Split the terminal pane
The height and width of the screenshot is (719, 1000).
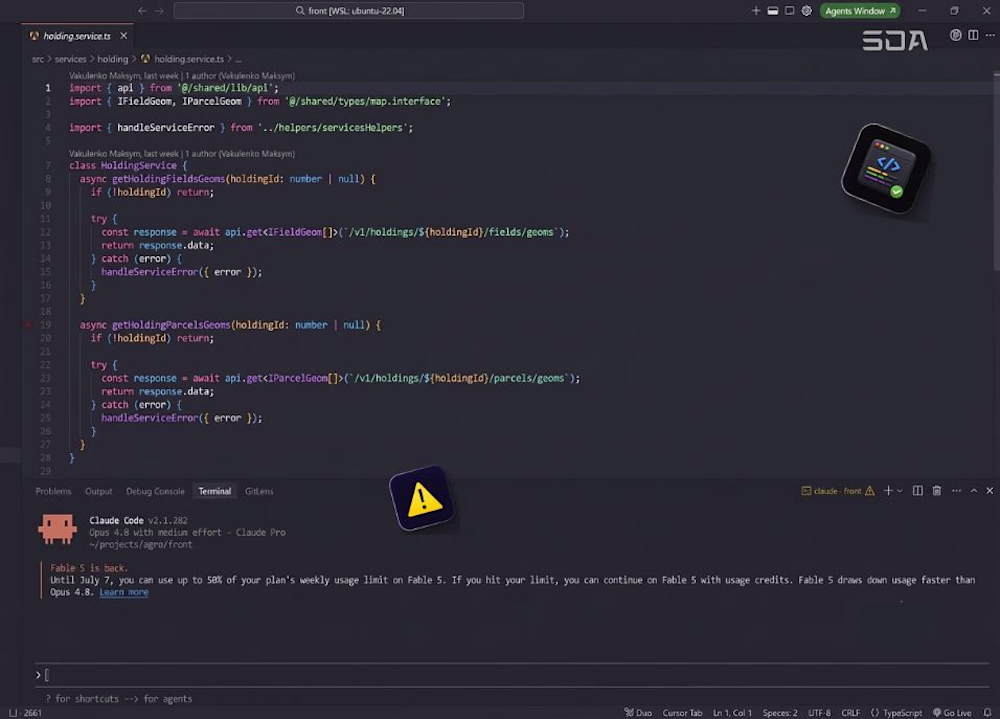tap(918, 491)
